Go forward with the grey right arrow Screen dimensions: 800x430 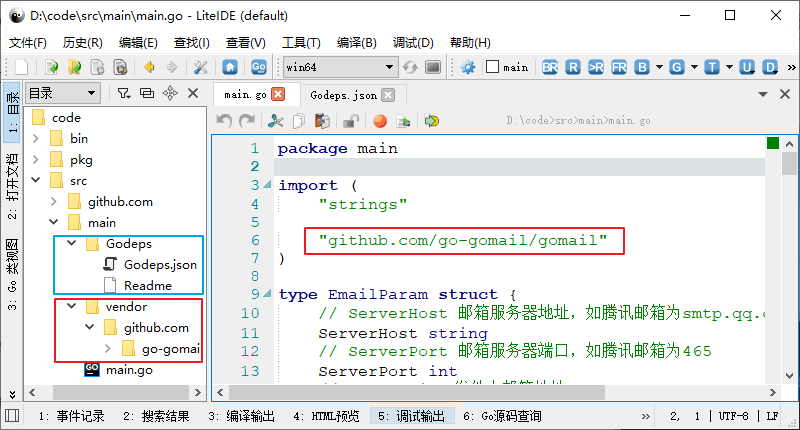pyautogui.click(x=172, y=67)
